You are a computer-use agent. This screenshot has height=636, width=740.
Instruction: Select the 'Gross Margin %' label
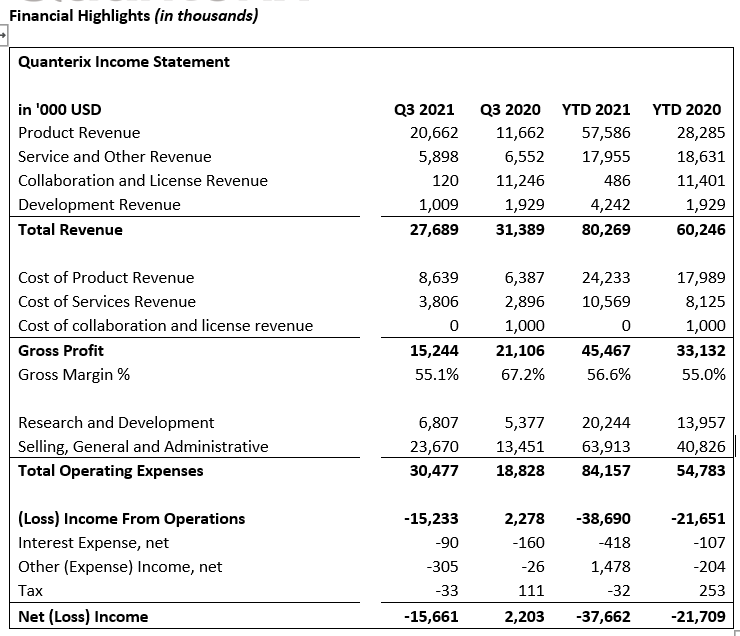(x=74, y=375)
